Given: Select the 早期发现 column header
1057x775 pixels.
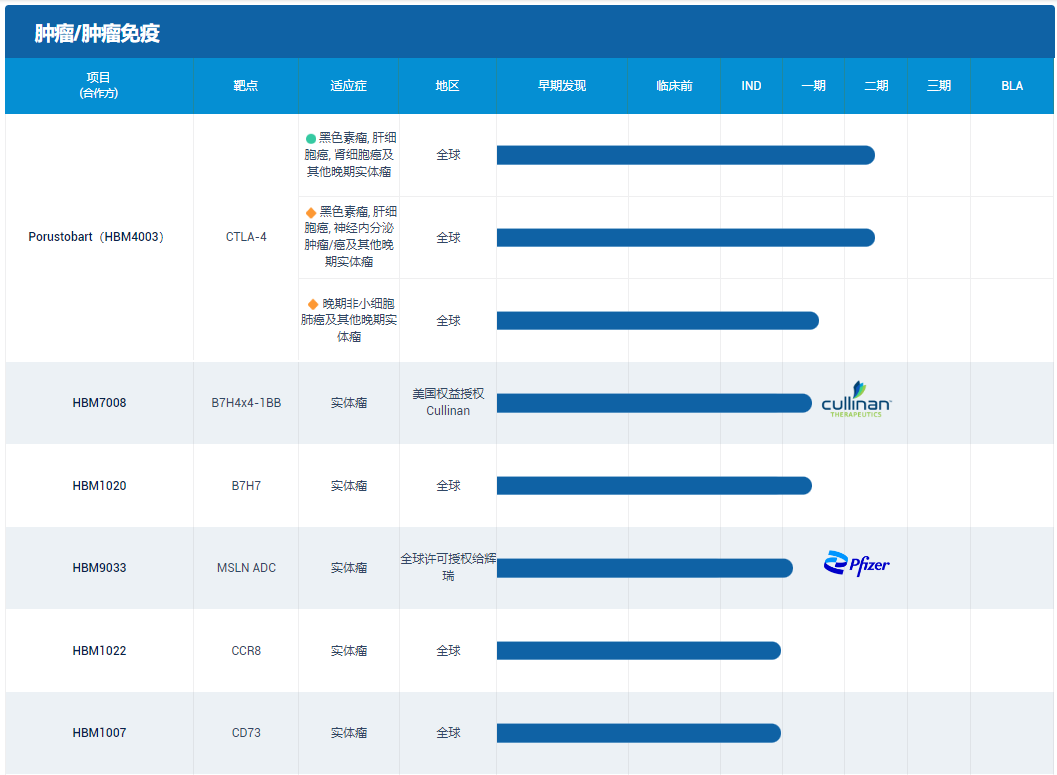Looking at the screenshot, I should pos(561,86).
